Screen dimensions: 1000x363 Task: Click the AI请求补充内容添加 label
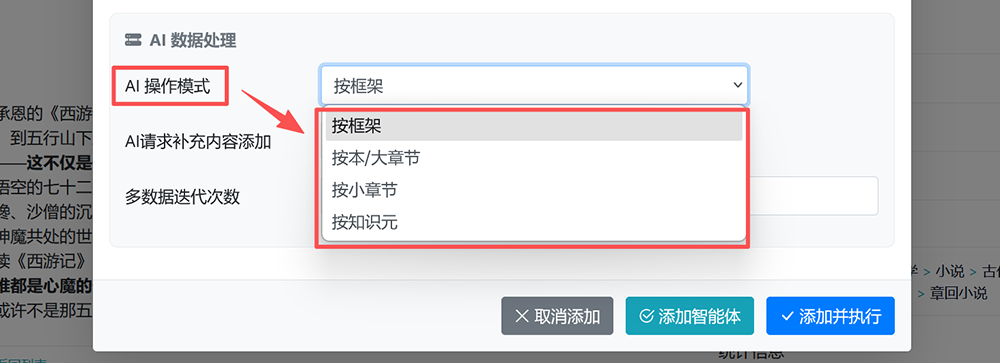[198, 141]
